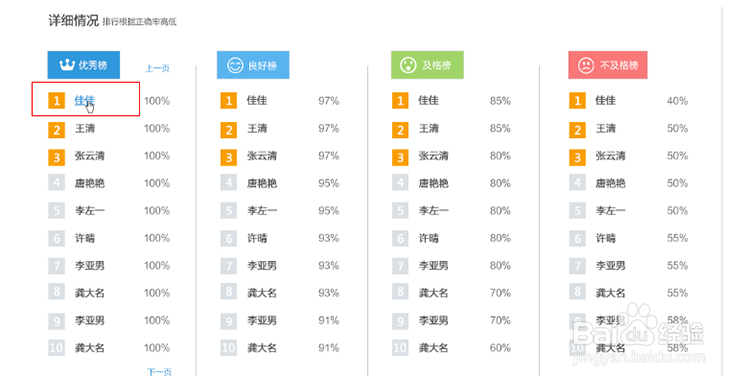Click the smiley face icon on 良好榜
747x383 pixels.
pos(235,65)
